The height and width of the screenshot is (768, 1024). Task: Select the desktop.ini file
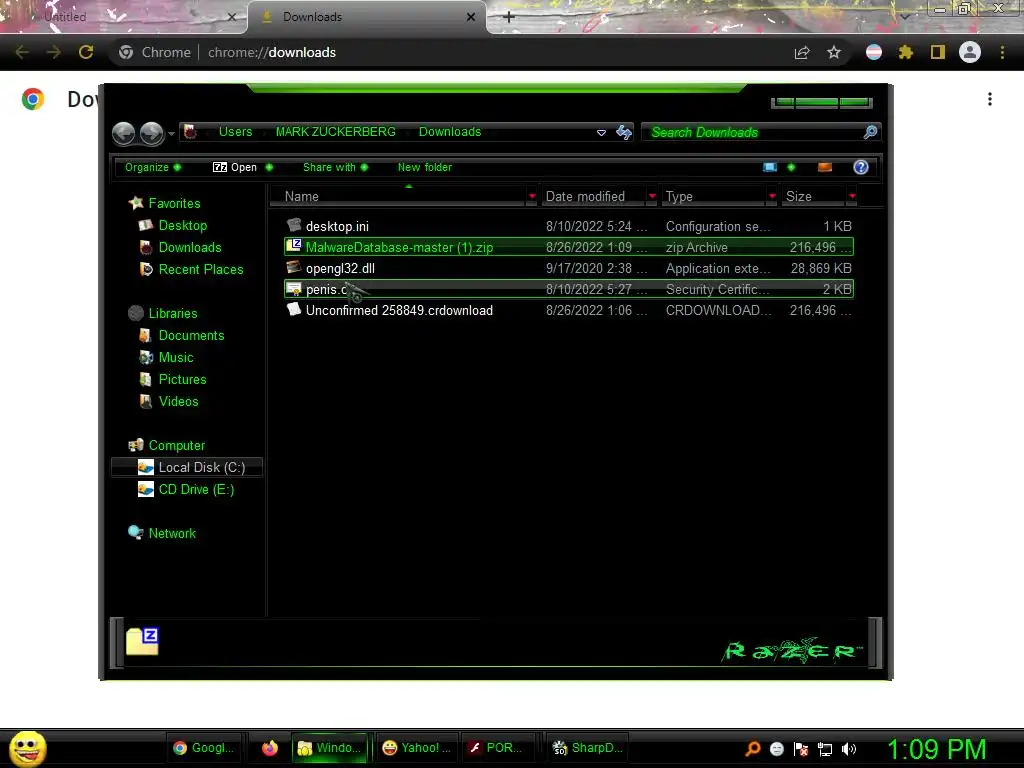point(569,226)
